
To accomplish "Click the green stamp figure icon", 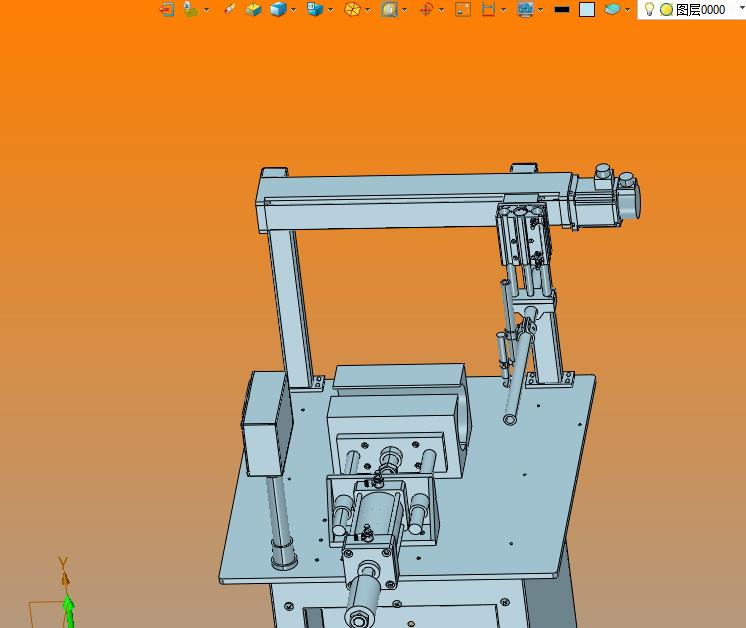I will 191,9.
